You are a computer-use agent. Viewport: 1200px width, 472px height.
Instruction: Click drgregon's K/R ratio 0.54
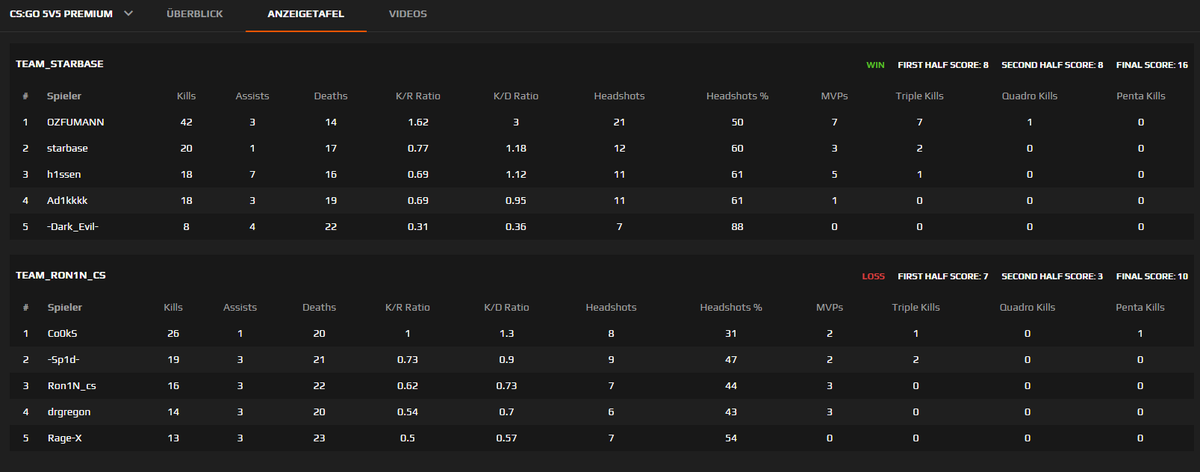pyautogui.click(x=406, y=411)
